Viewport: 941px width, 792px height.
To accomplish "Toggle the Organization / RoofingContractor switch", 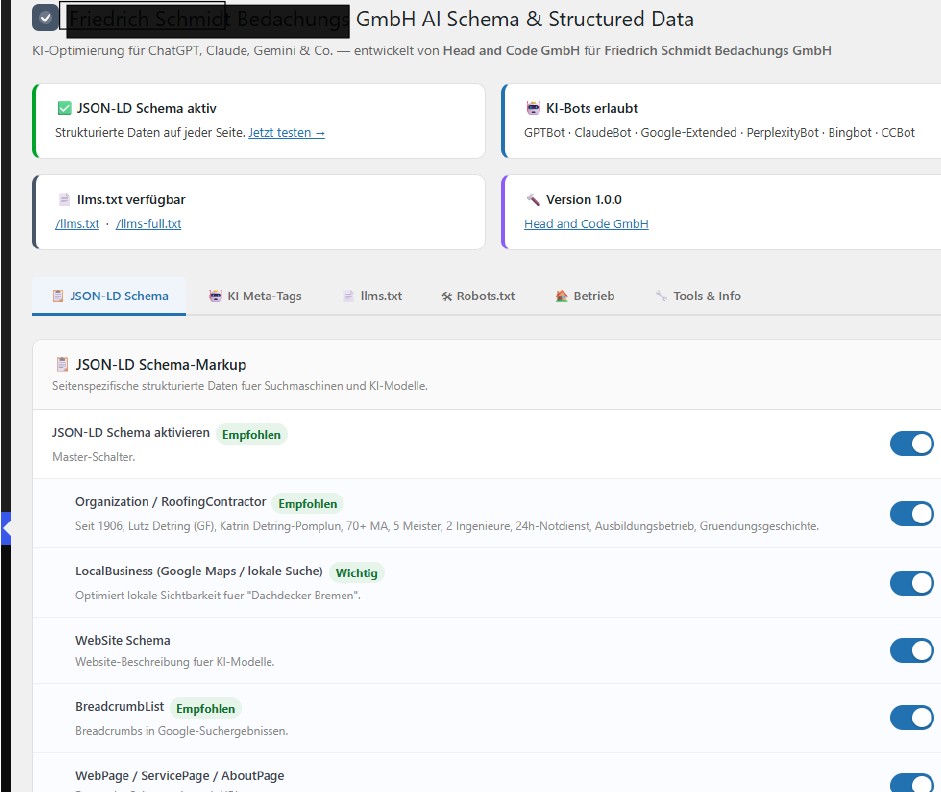I will point(912,514).
